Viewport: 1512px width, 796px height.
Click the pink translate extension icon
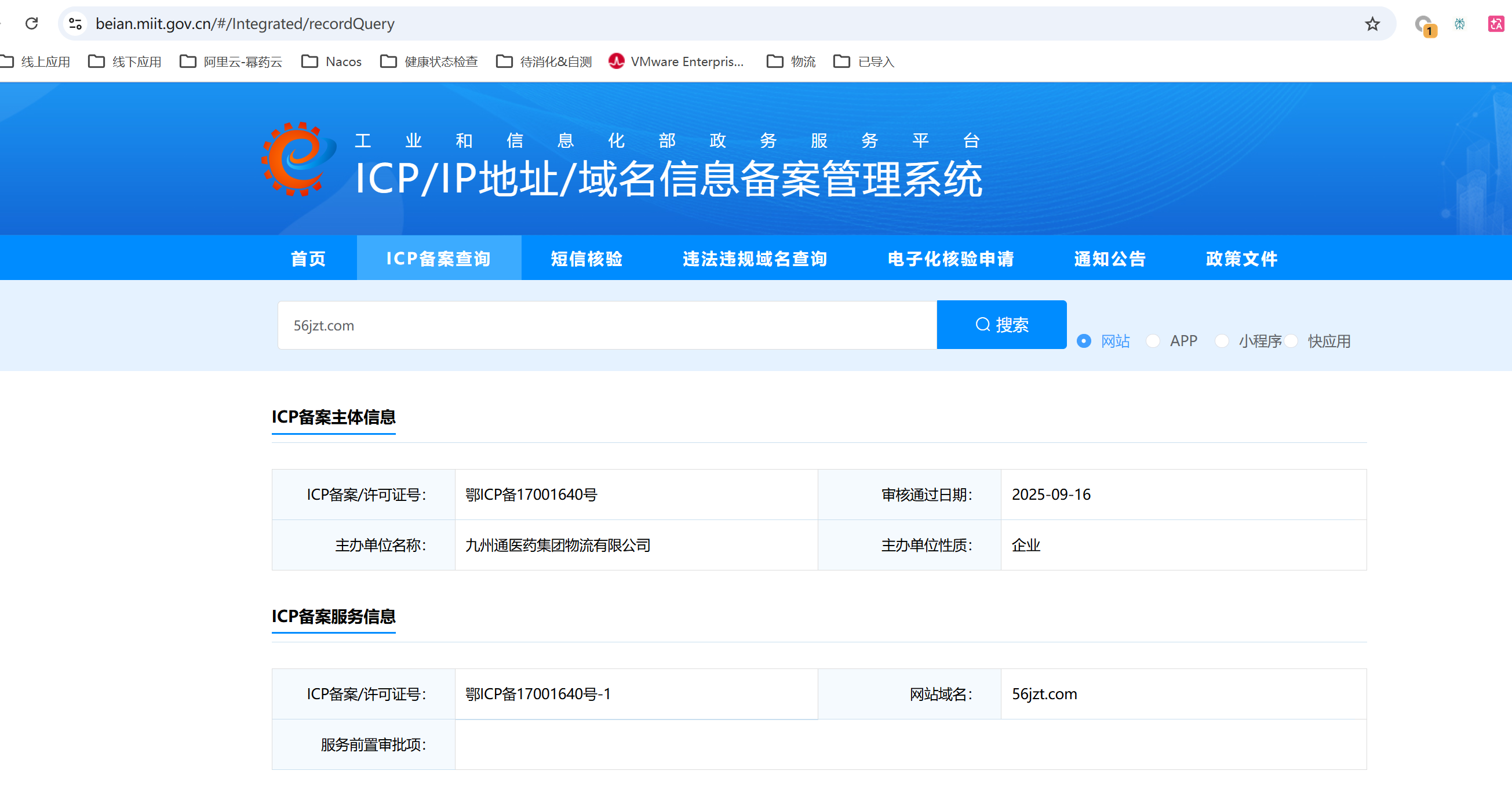tap(1496, 24)
